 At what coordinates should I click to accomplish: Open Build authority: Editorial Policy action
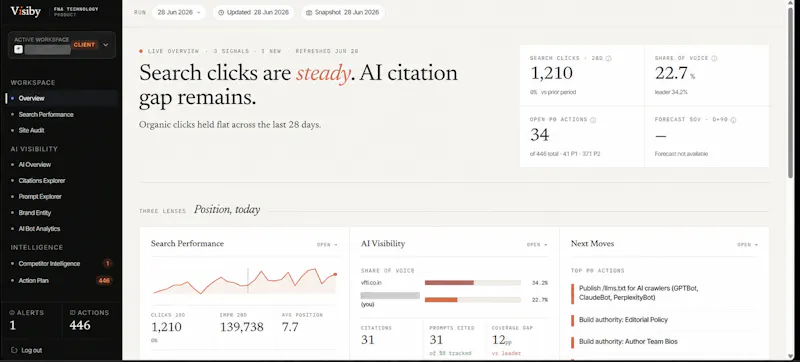(x=623, y=320)
